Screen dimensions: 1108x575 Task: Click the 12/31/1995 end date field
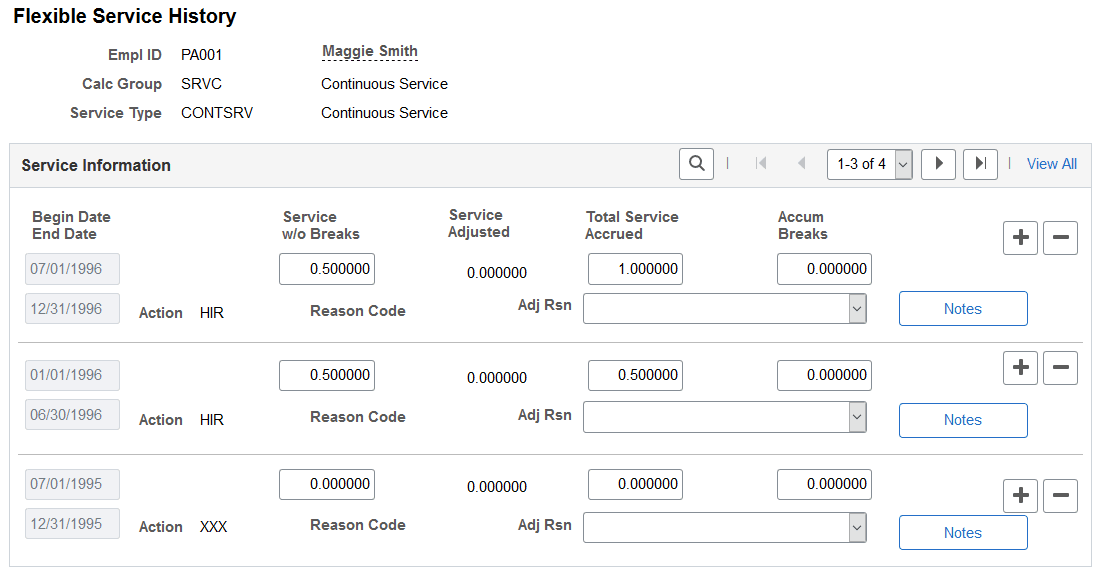[72, 523]
